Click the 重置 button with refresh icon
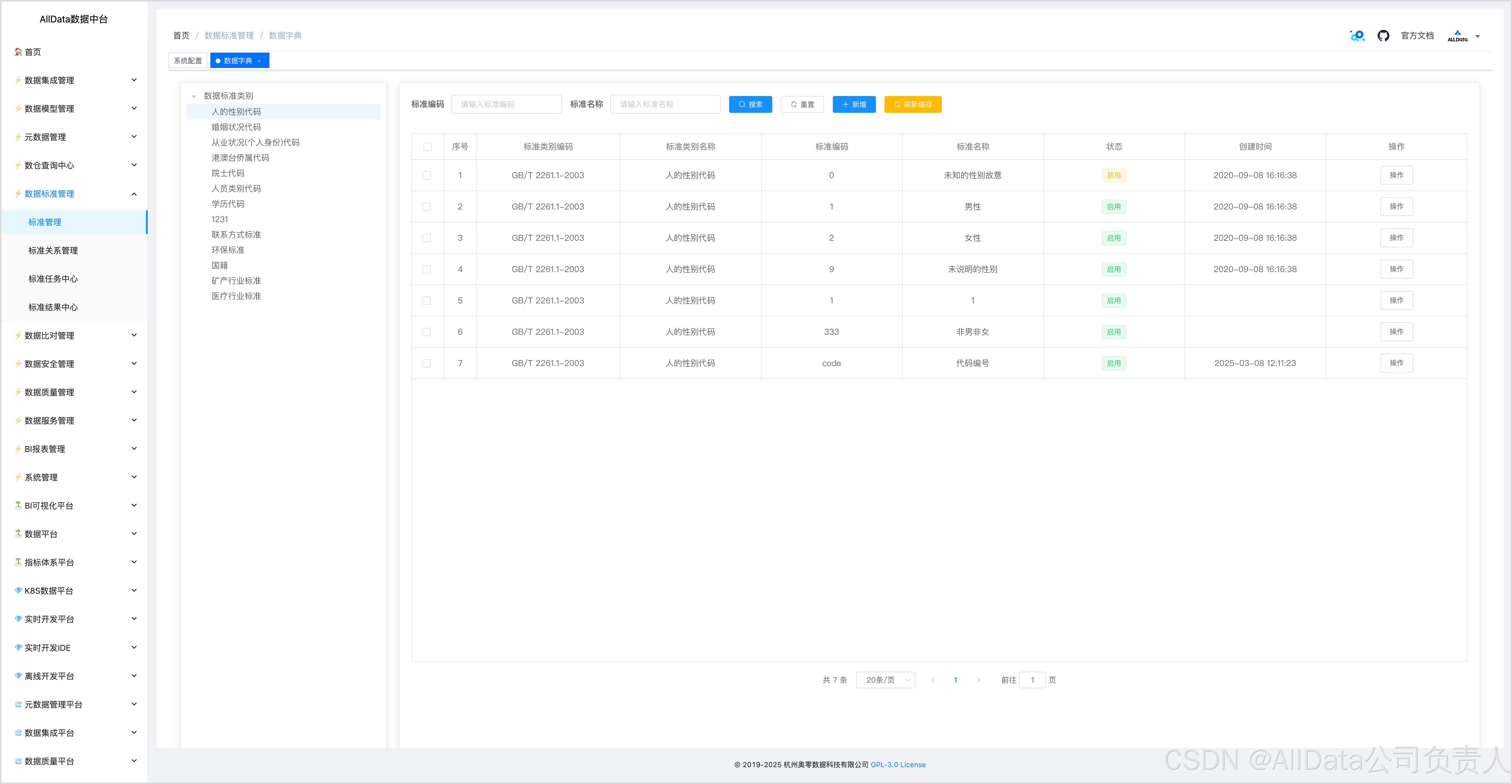Viewport: 1512px width, 784px height. (x=802, y=105)
